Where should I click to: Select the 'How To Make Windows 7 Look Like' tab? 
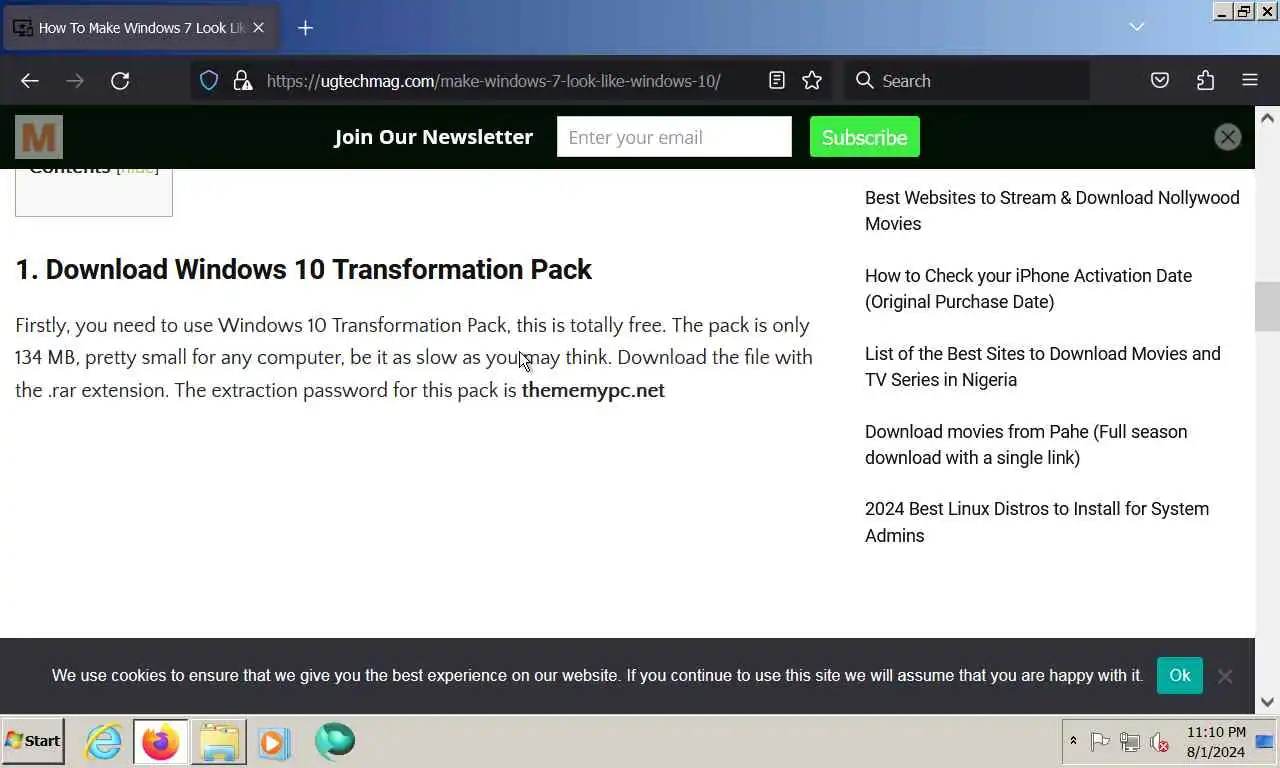tap(142, 28)
